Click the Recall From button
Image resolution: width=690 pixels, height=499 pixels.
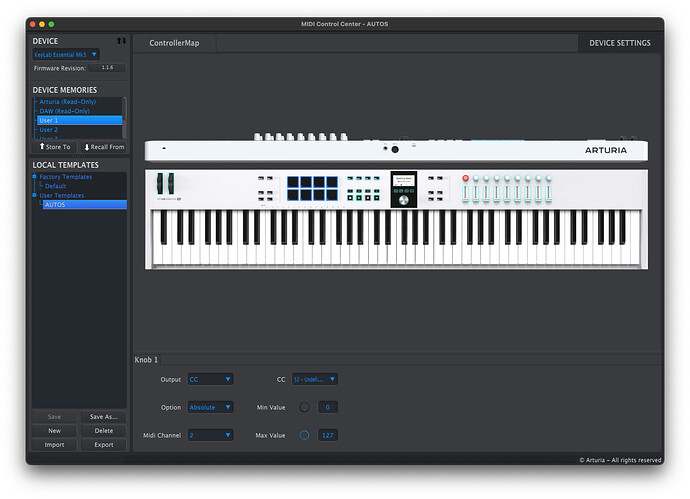click(x=104, y=147)
